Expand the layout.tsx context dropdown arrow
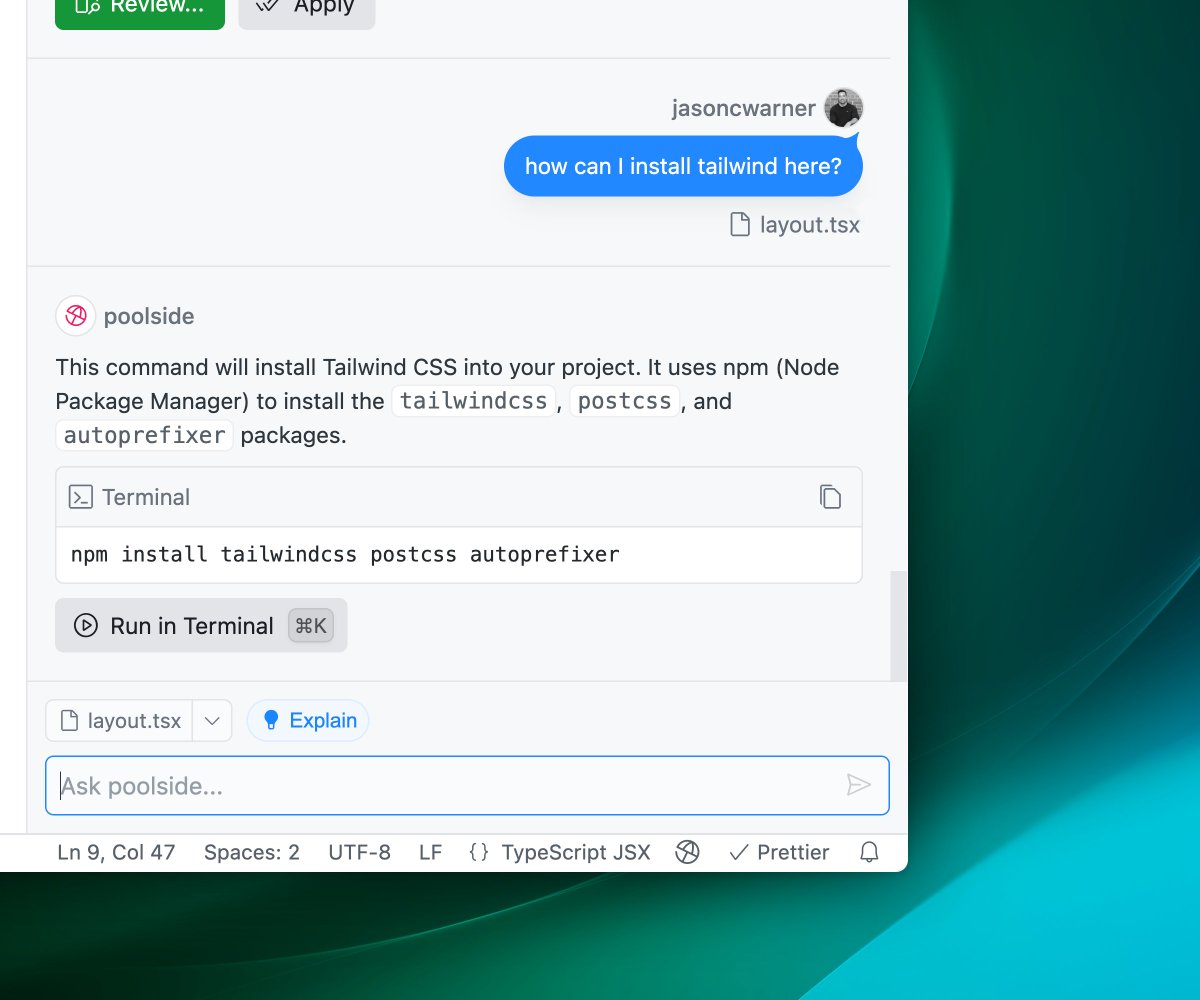This screenshot has height=1000, width=1200. pyautogui.click(x=212, y=720)
